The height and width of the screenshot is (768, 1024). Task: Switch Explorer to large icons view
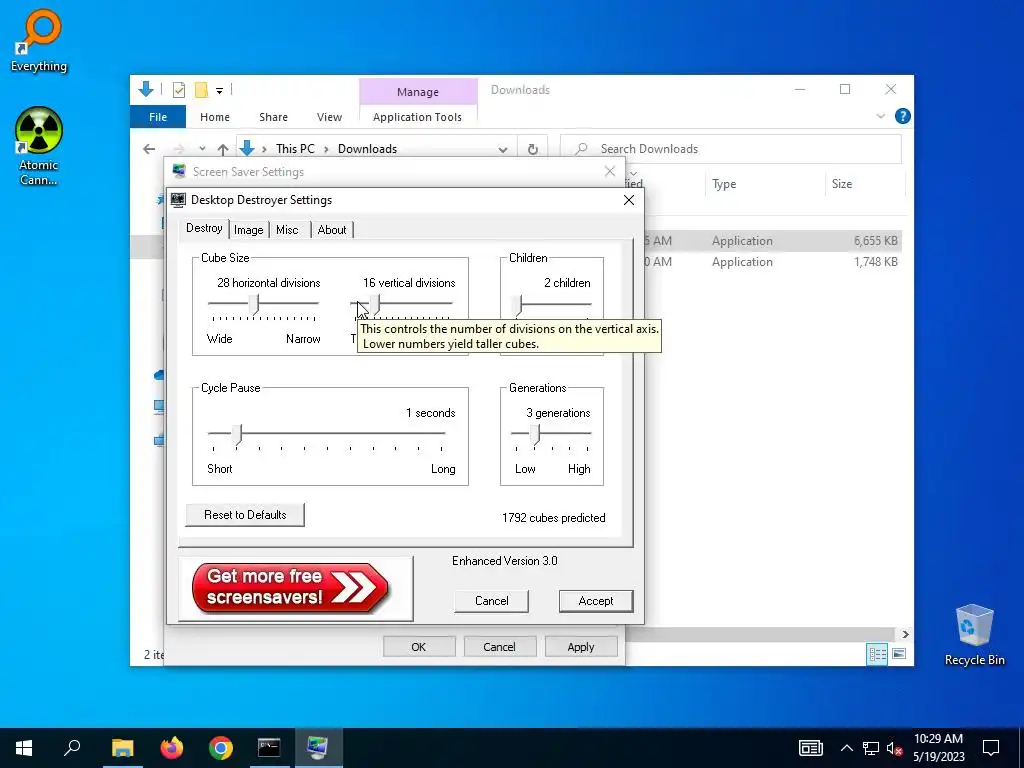coord(899,654)
